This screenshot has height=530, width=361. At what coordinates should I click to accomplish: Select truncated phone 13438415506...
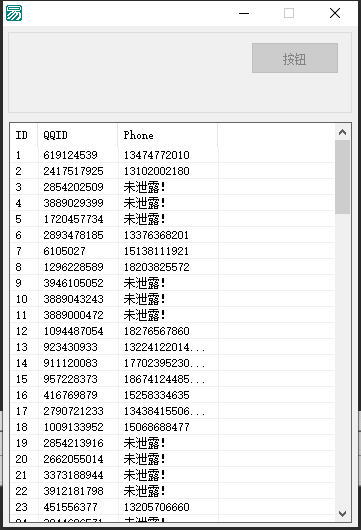(164, 411)
